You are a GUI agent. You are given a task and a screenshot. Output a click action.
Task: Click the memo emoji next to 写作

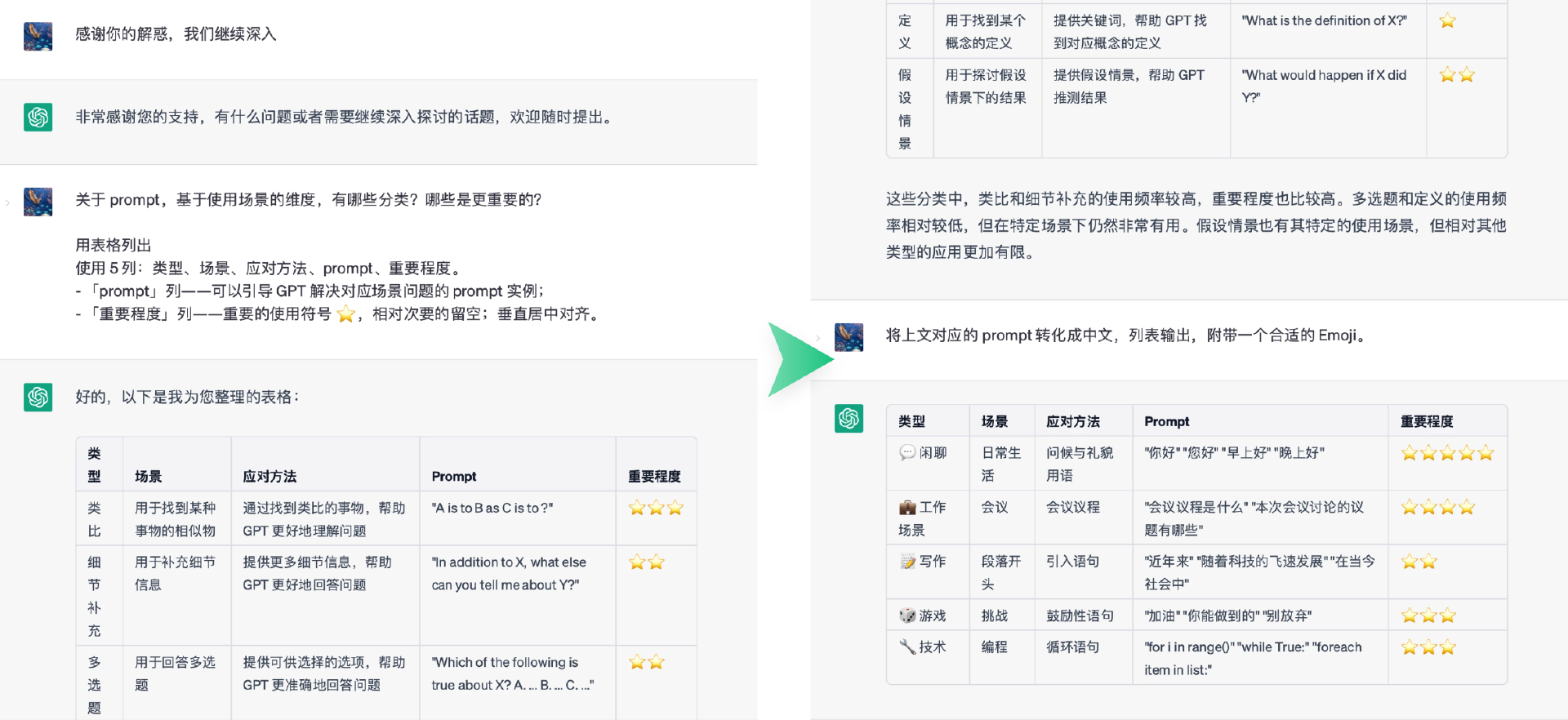pos(907,562)
